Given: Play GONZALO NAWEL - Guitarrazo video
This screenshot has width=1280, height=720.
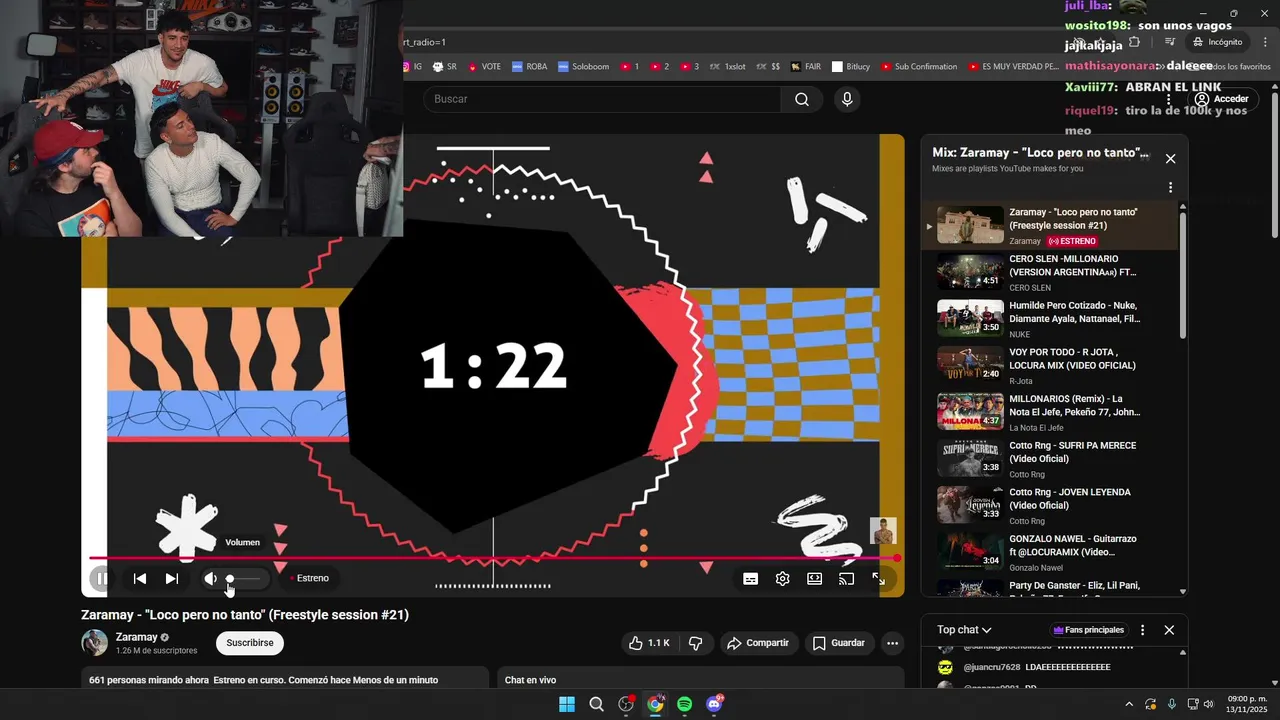Looking at the screenshot, I should 1050,552.
